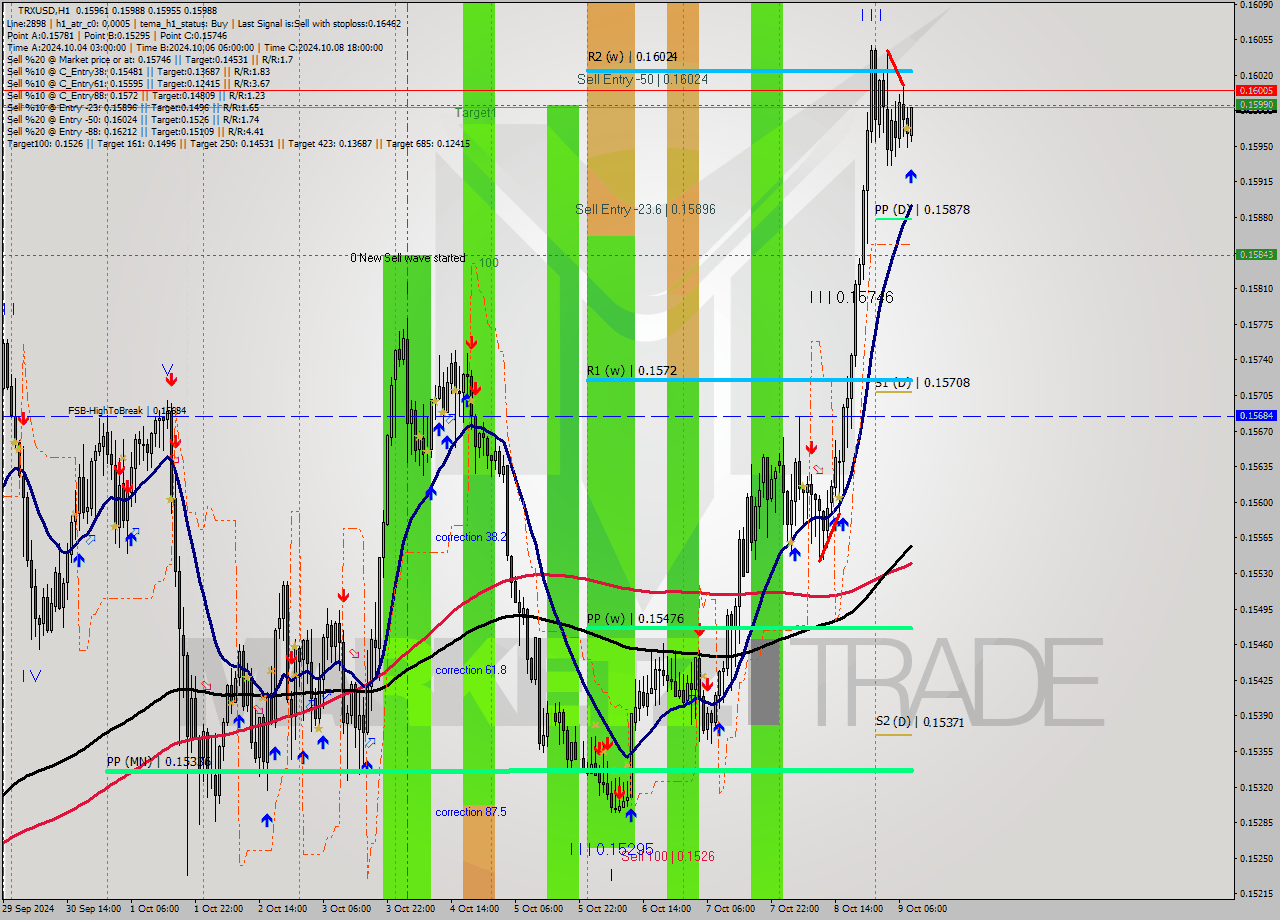Click the S2 (D) | 0.15371 label
Screen dimensions: 1280x920
coord(920,721)
